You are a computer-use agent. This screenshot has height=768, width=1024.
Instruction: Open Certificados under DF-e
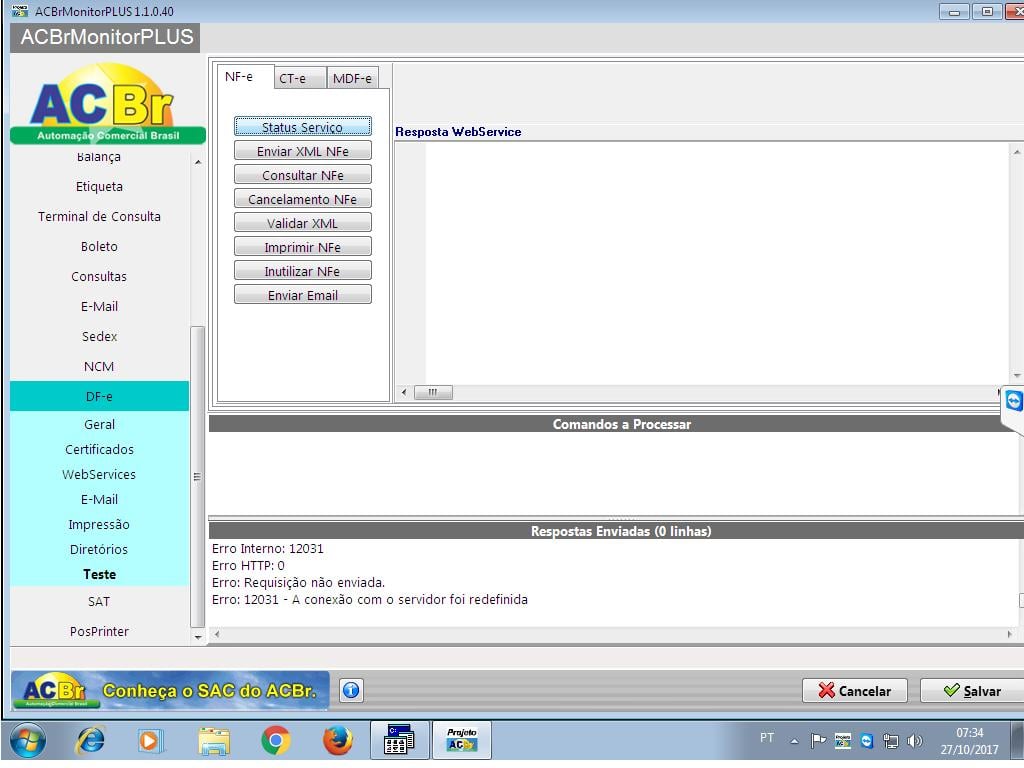pyautogui.click(x=99, y=450)
